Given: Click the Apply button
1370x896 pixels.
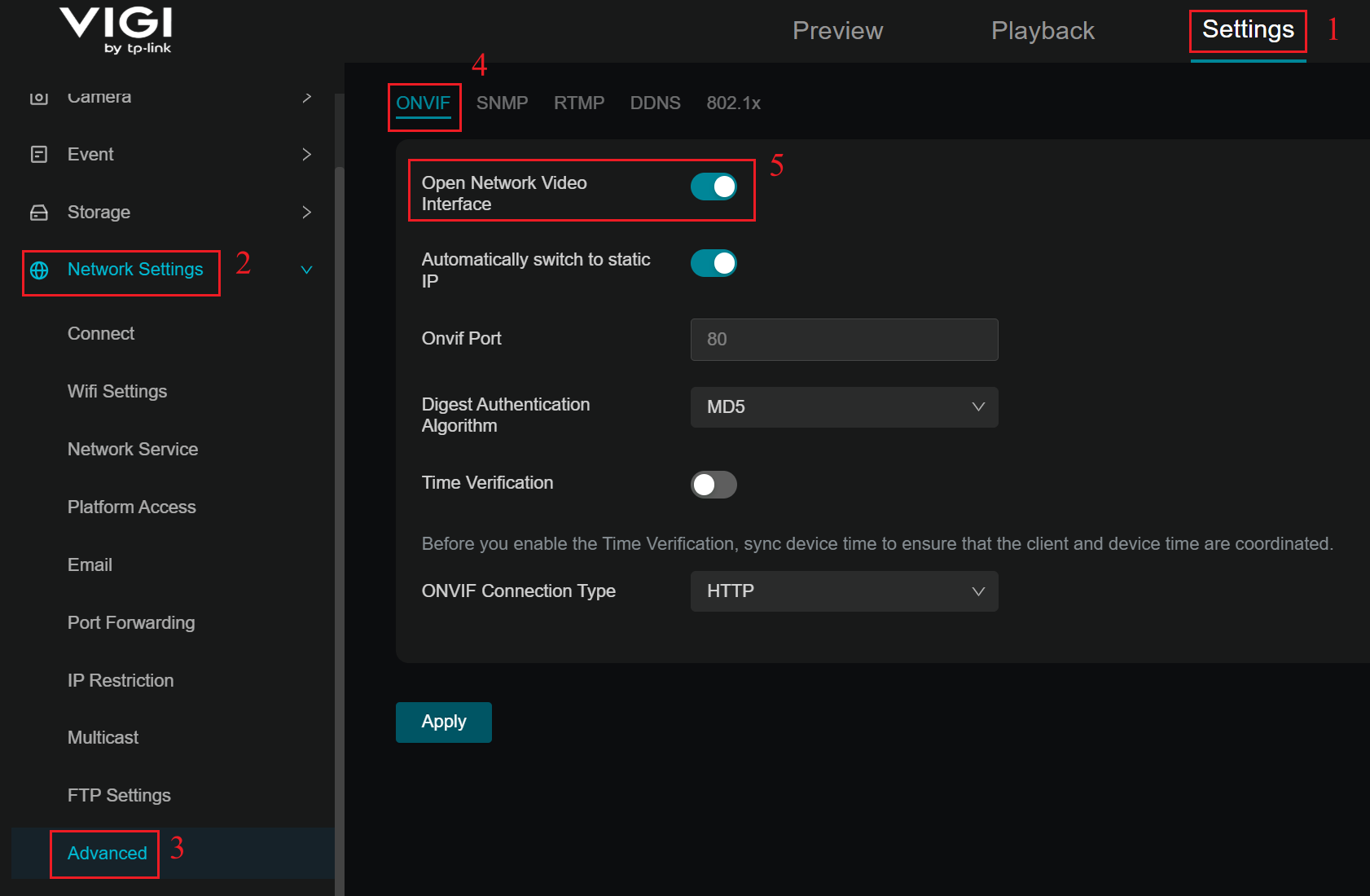Looking at the screenshot, I should (x=443, y=722).
